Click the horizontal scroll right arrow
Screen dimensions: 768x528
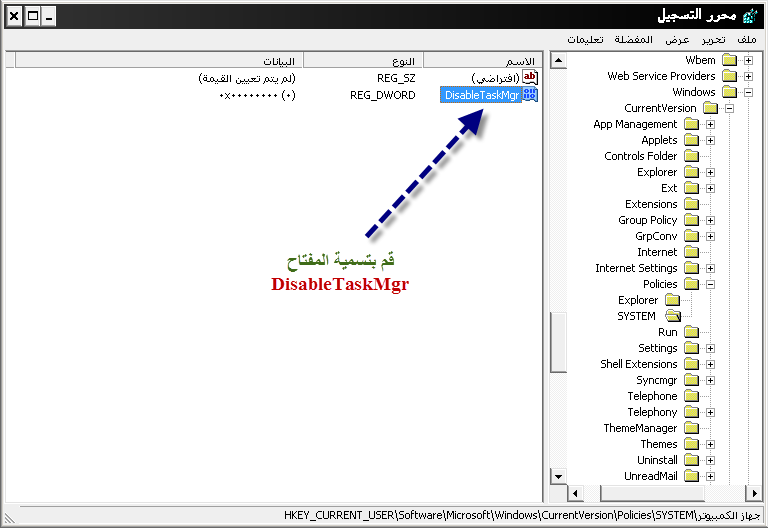(754, 493)
